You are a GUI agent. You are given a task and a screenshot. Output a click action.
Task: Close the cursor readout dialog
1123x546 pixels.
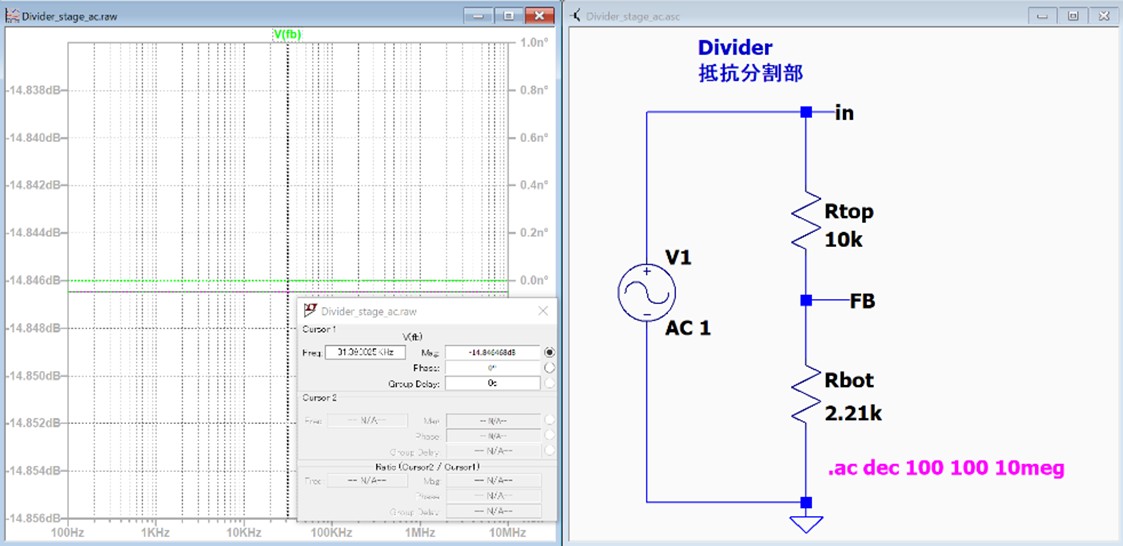pos(543,312)
